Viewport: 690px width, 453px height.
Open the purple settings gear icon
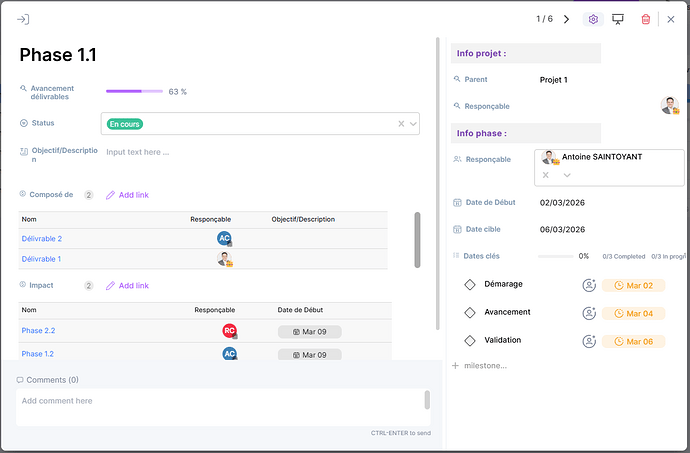(593, 19)
